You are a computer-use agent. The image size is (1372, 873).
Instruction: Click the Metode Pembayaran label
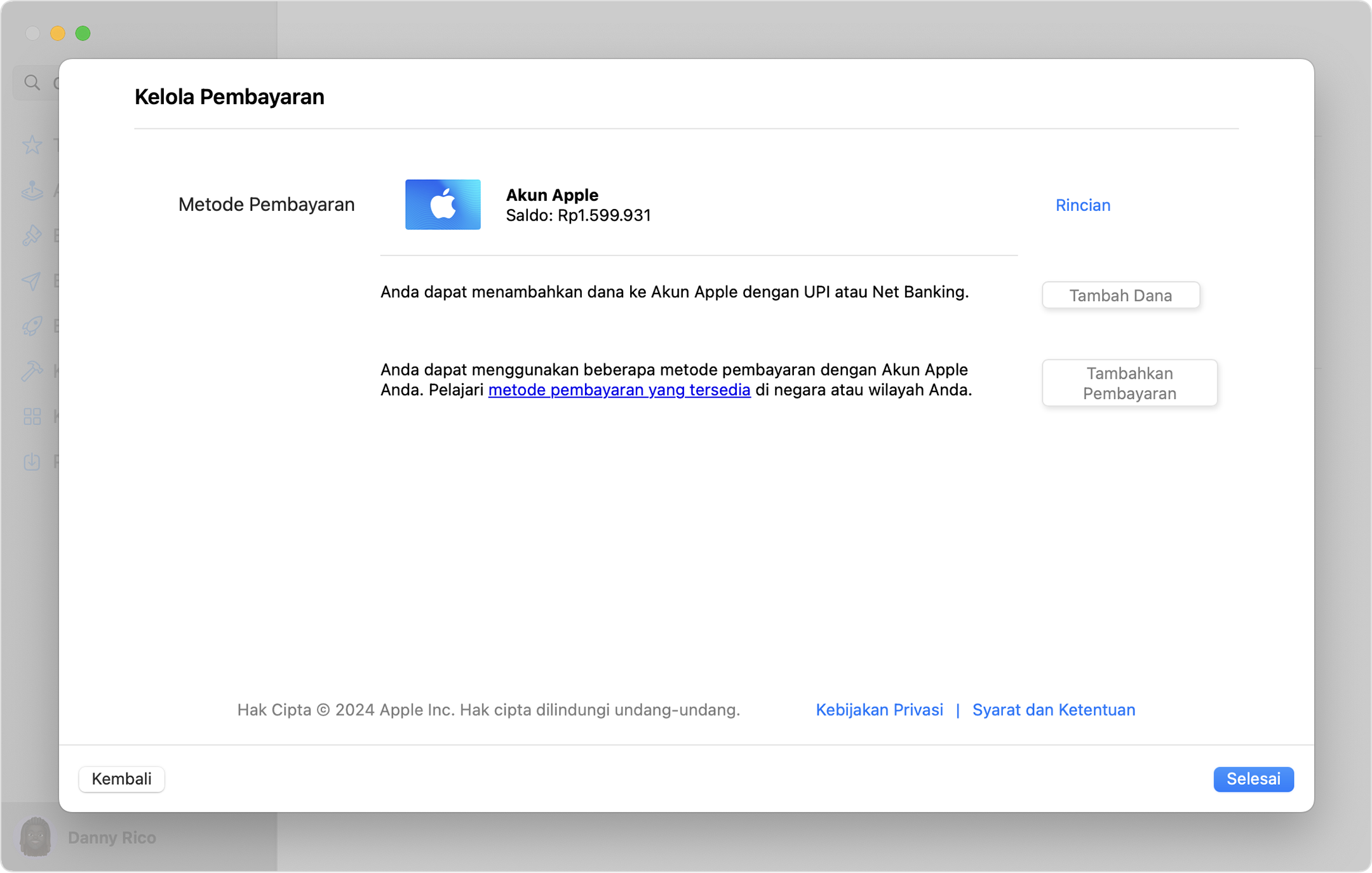click(x=266, y=205)
